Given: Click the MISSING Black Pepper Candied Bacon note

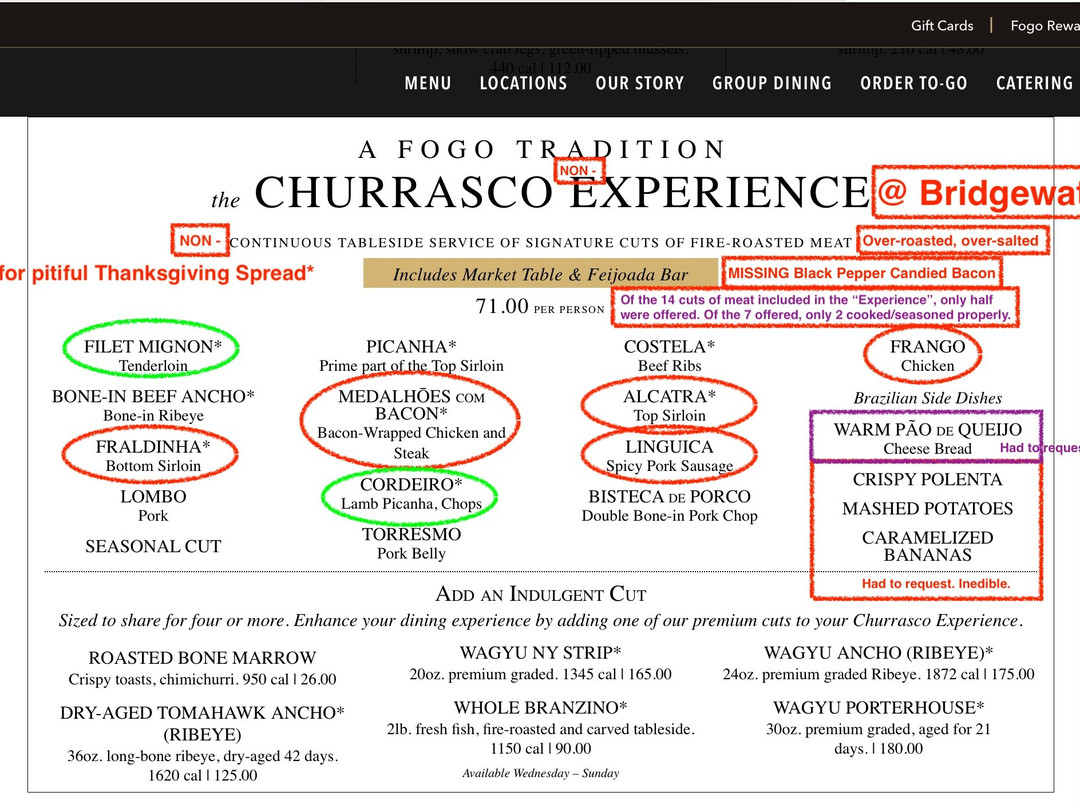Looking at the screenshot, I should pos(861,273).
